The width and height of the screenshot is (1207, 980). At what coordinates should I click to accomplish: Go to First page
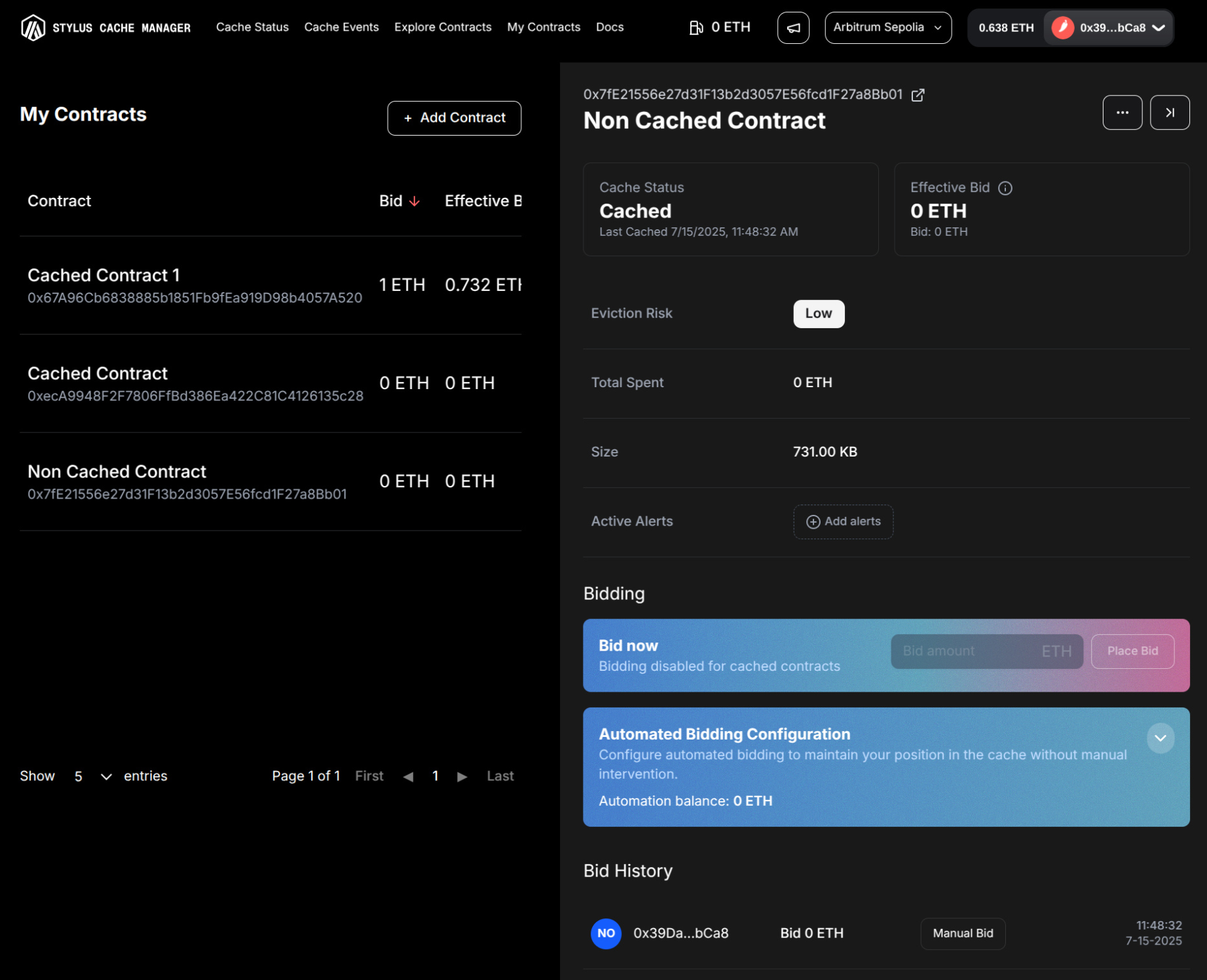pyautogui.click(x=369, y=776)
